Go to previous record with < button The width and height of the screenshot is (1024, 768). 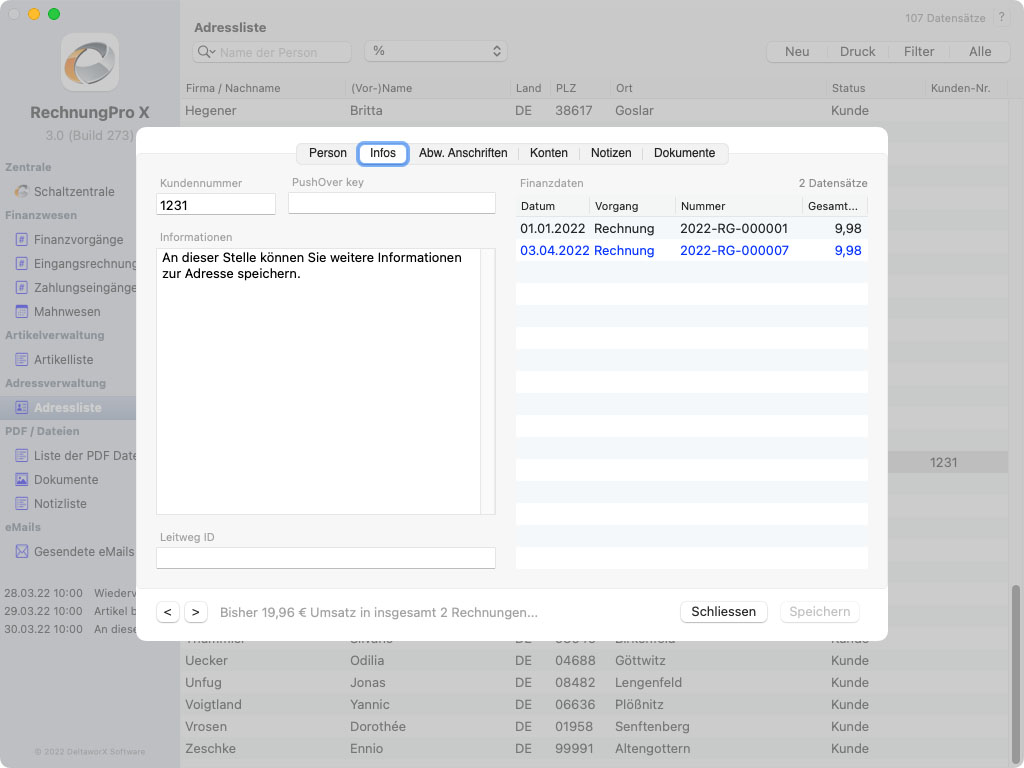point(168,612)
